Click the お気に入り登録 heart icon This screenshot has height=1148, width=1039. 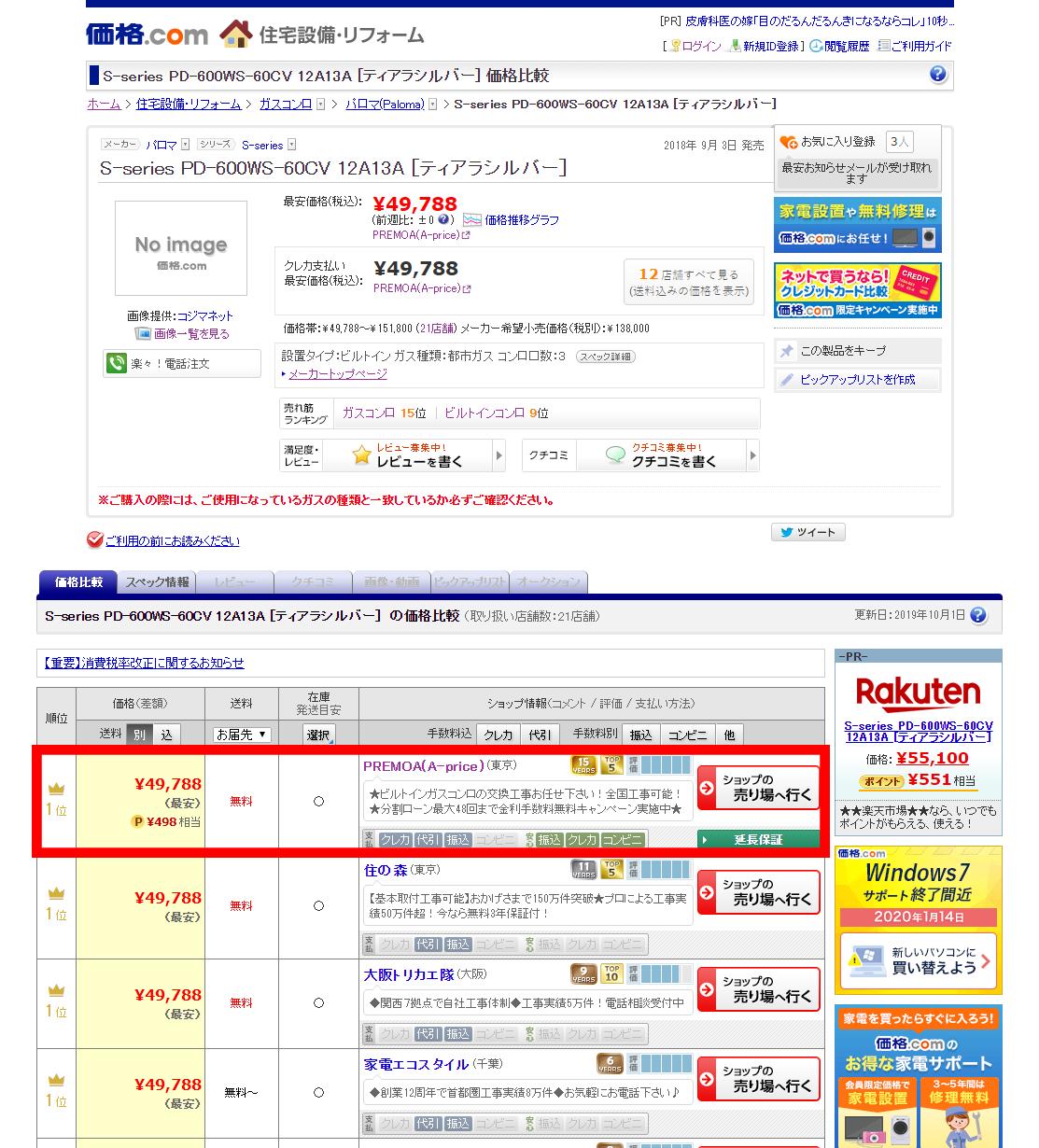tap(789, 142)
